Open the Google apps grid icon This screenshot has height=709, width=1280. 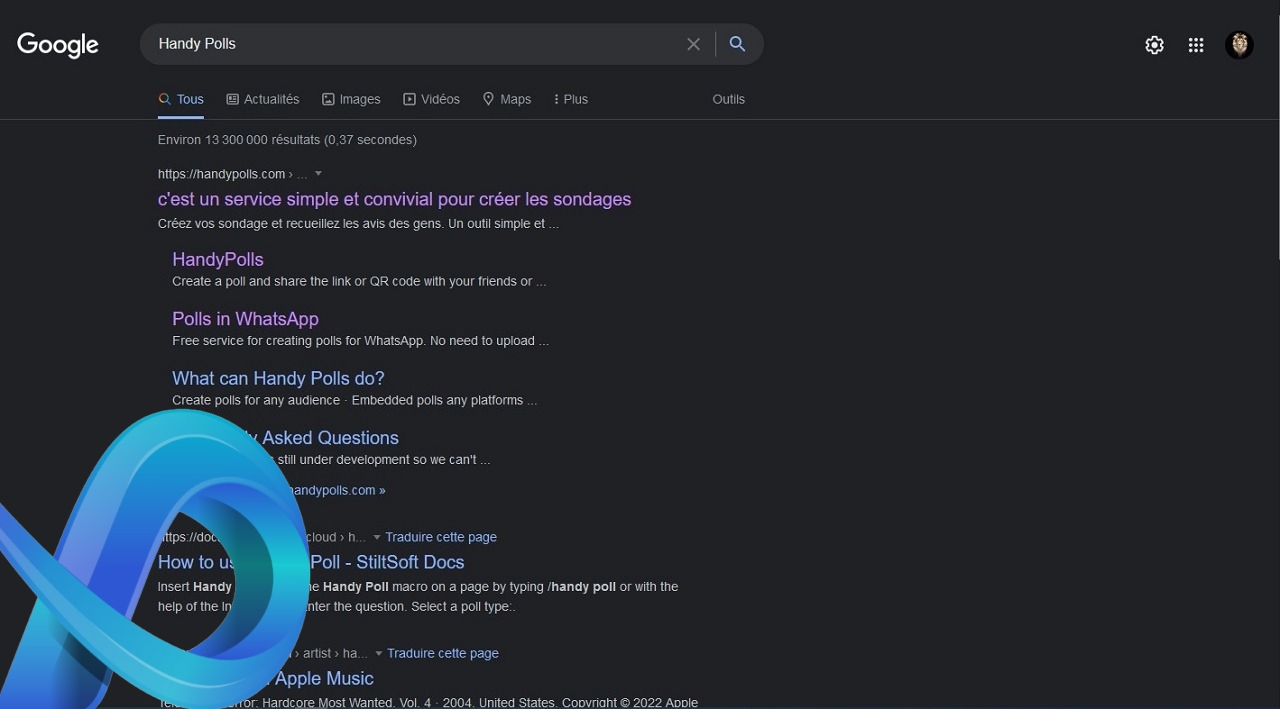click(1196, 45)
